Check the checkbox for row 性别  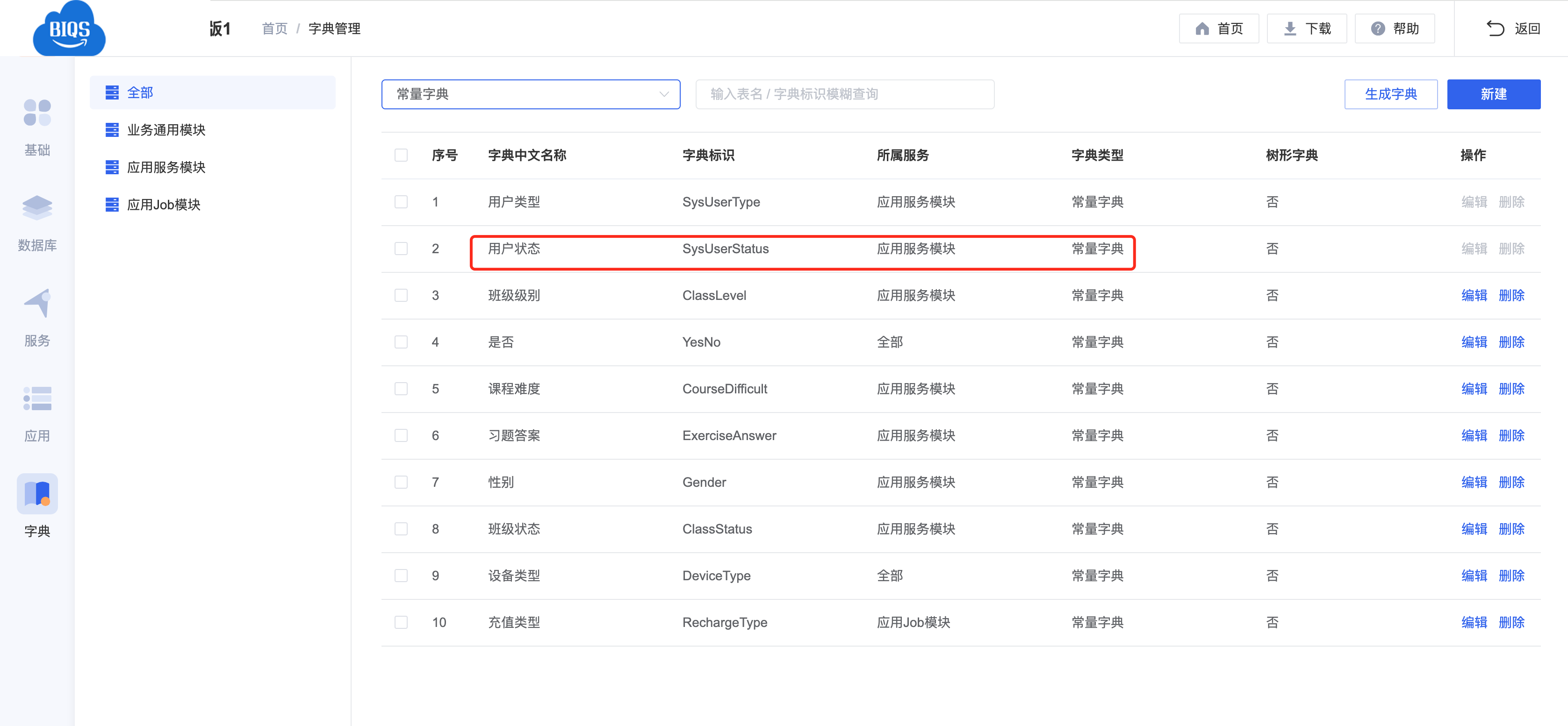click(x=401, y=482)
